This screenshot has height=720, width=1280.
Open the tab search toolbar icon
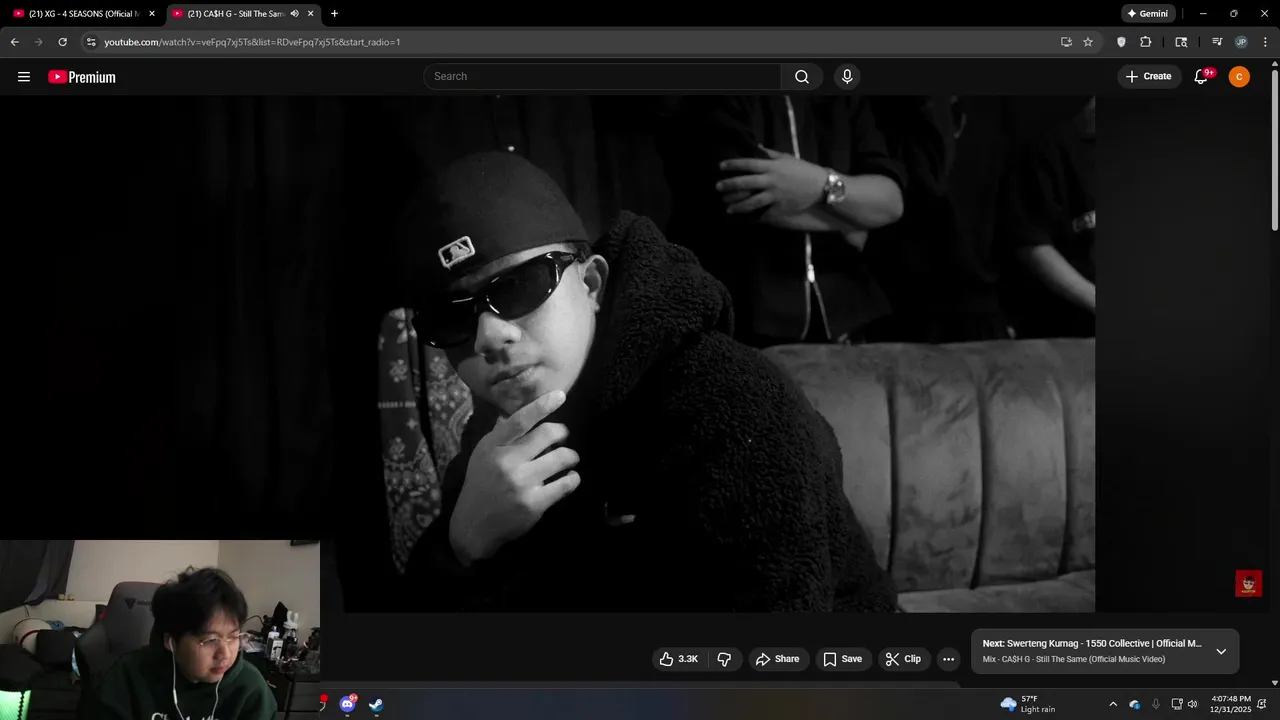1181,42
